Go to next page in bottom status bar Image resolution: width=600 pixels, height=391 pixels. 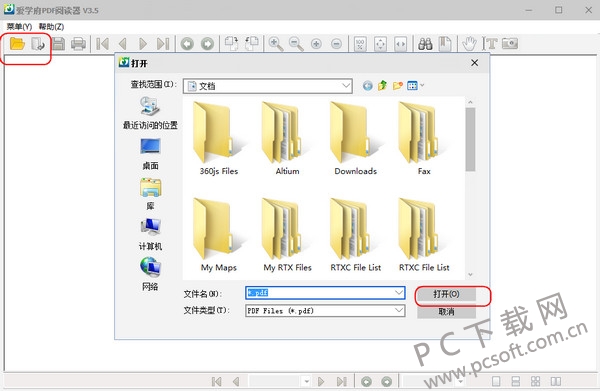[321, 381]
